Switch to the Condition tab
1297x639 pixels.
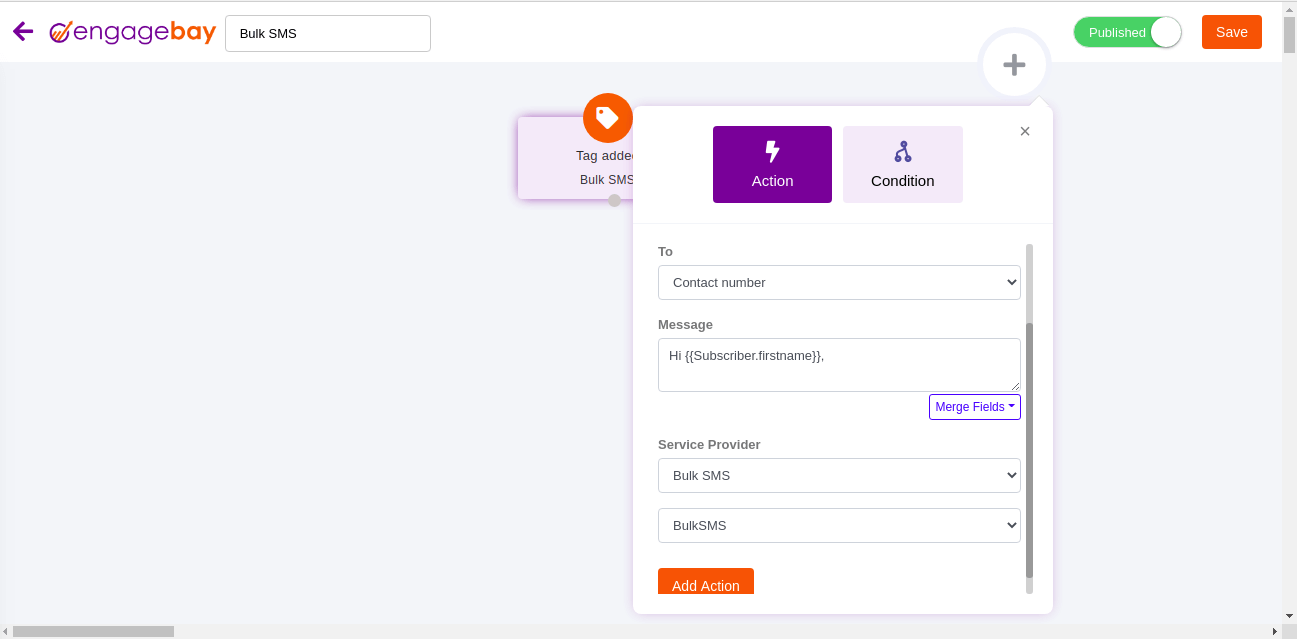coord(903,164)
